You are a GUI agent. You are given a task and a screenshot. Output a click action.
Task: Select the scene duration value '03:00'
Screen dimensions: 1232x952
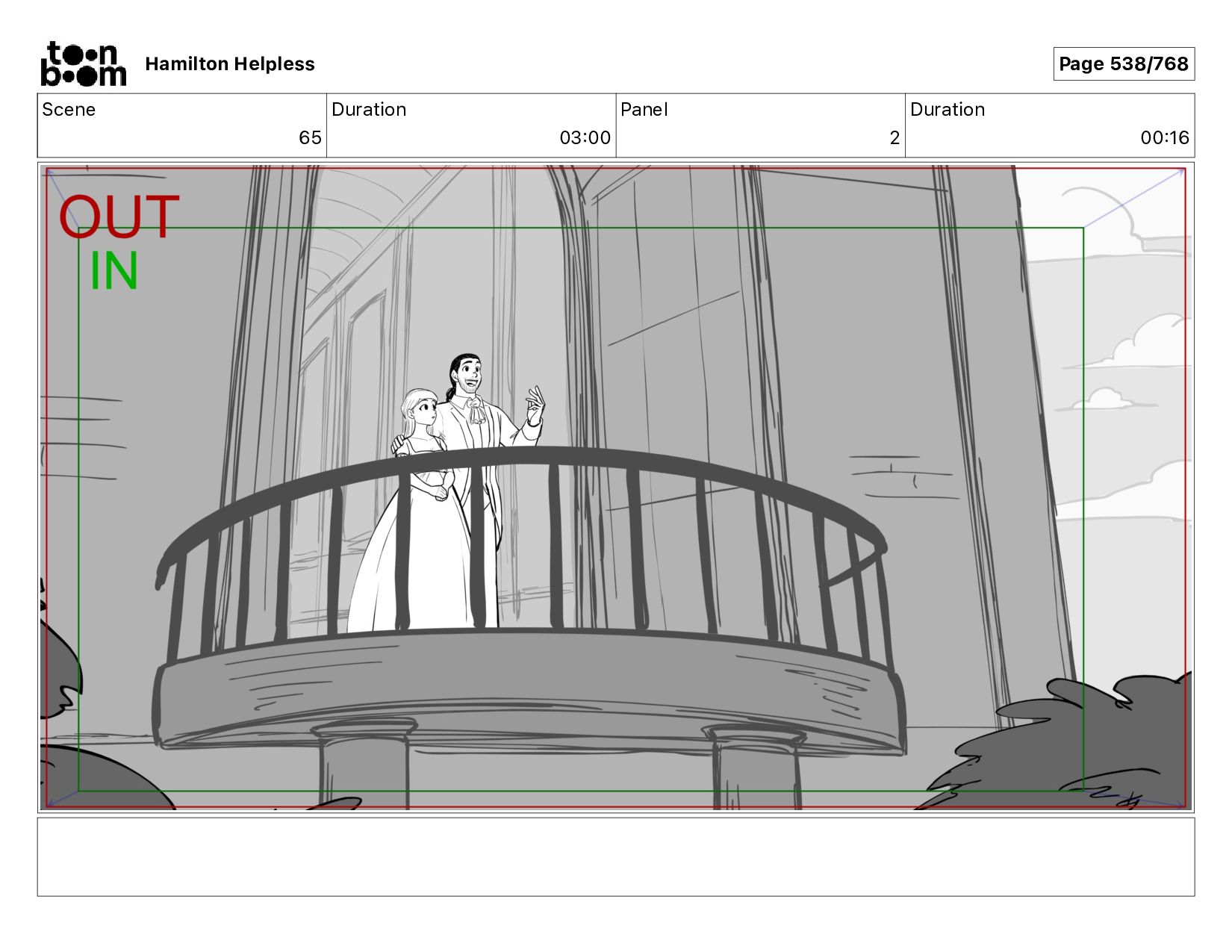tap(585, 137)
